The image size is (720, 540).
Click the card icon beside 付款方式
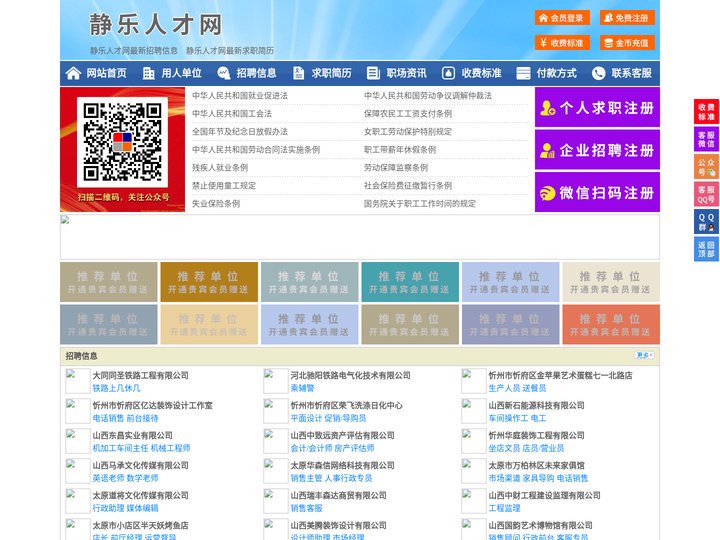[x=523, y=73]
